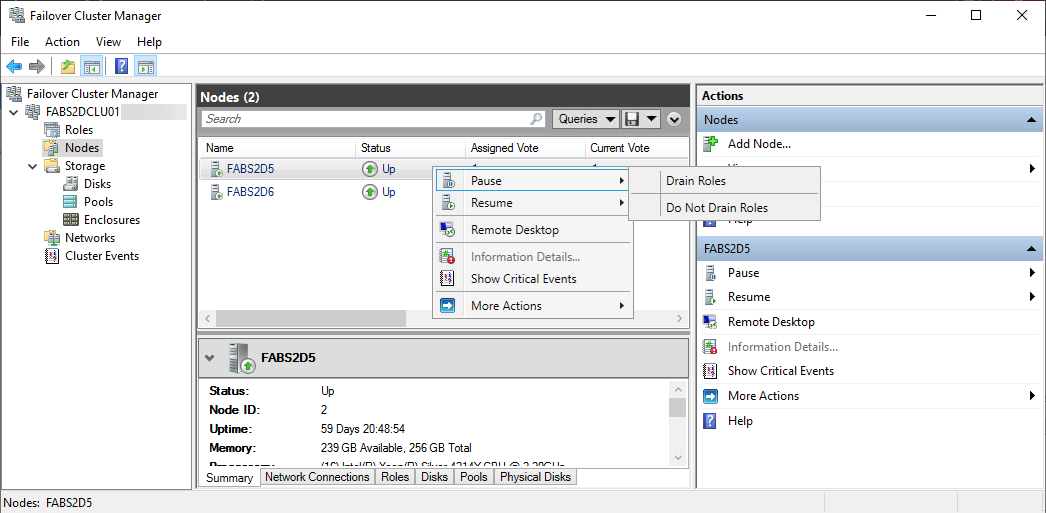Open More Actions in the context menu
Image resolution: width=1046 pixels, height=513 pixels.
[x=532, y=306]
